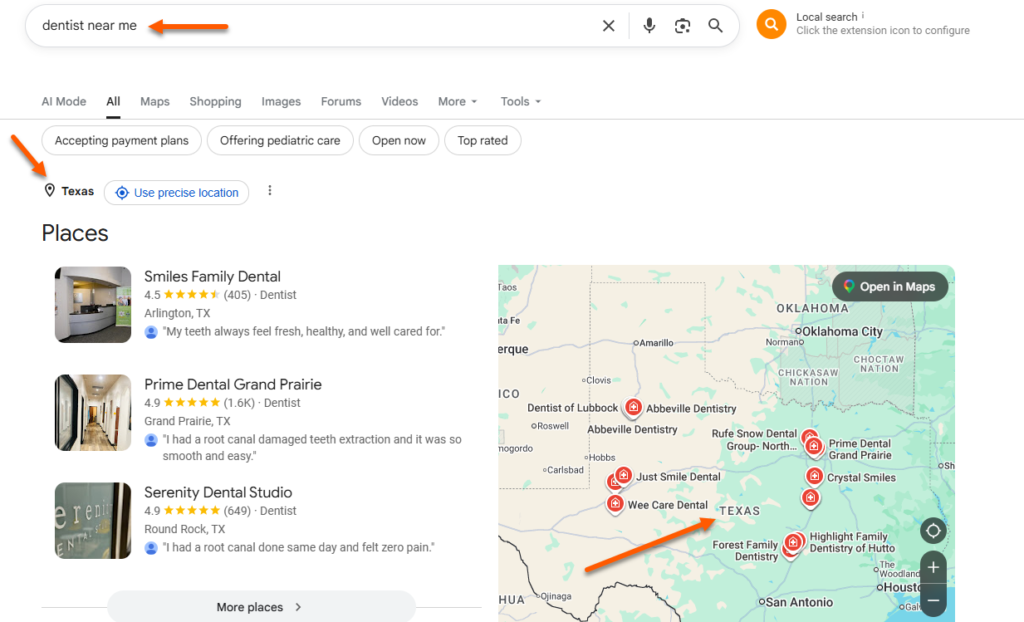Open Serenity Dental Studio listing
Screen dimensions: 1024x622
(218, 492)
